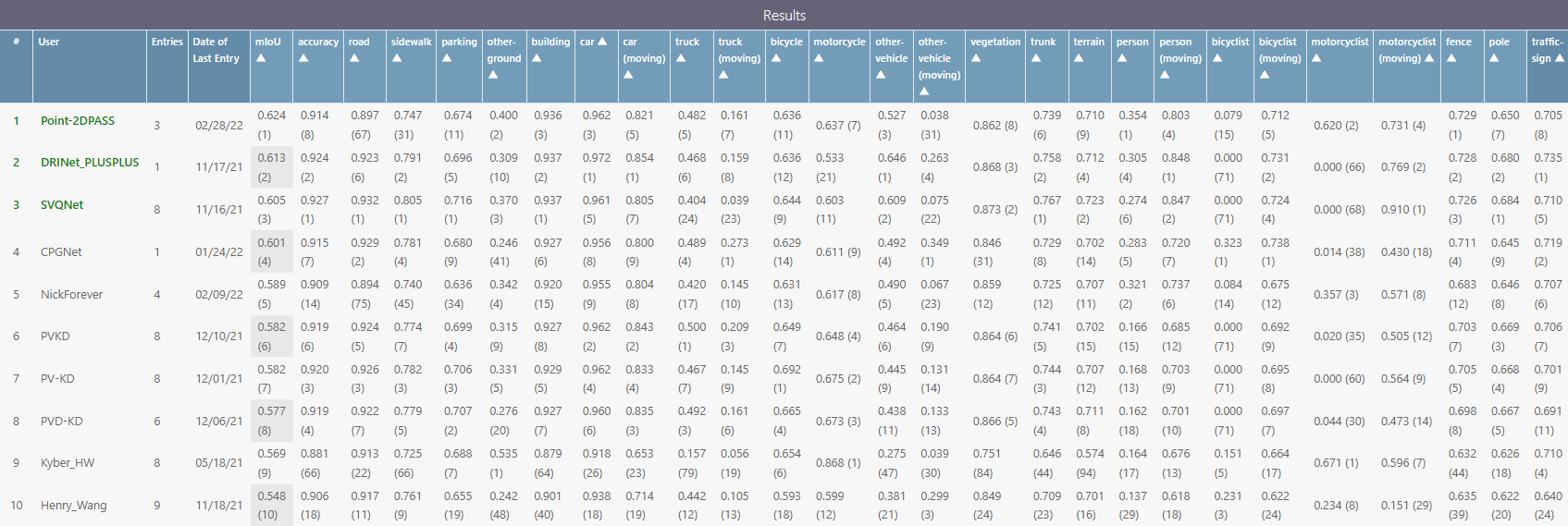The image size is (1568, 526).
Task: Sort by car (moving) arrow icon
Action: [x=628, y=75]
